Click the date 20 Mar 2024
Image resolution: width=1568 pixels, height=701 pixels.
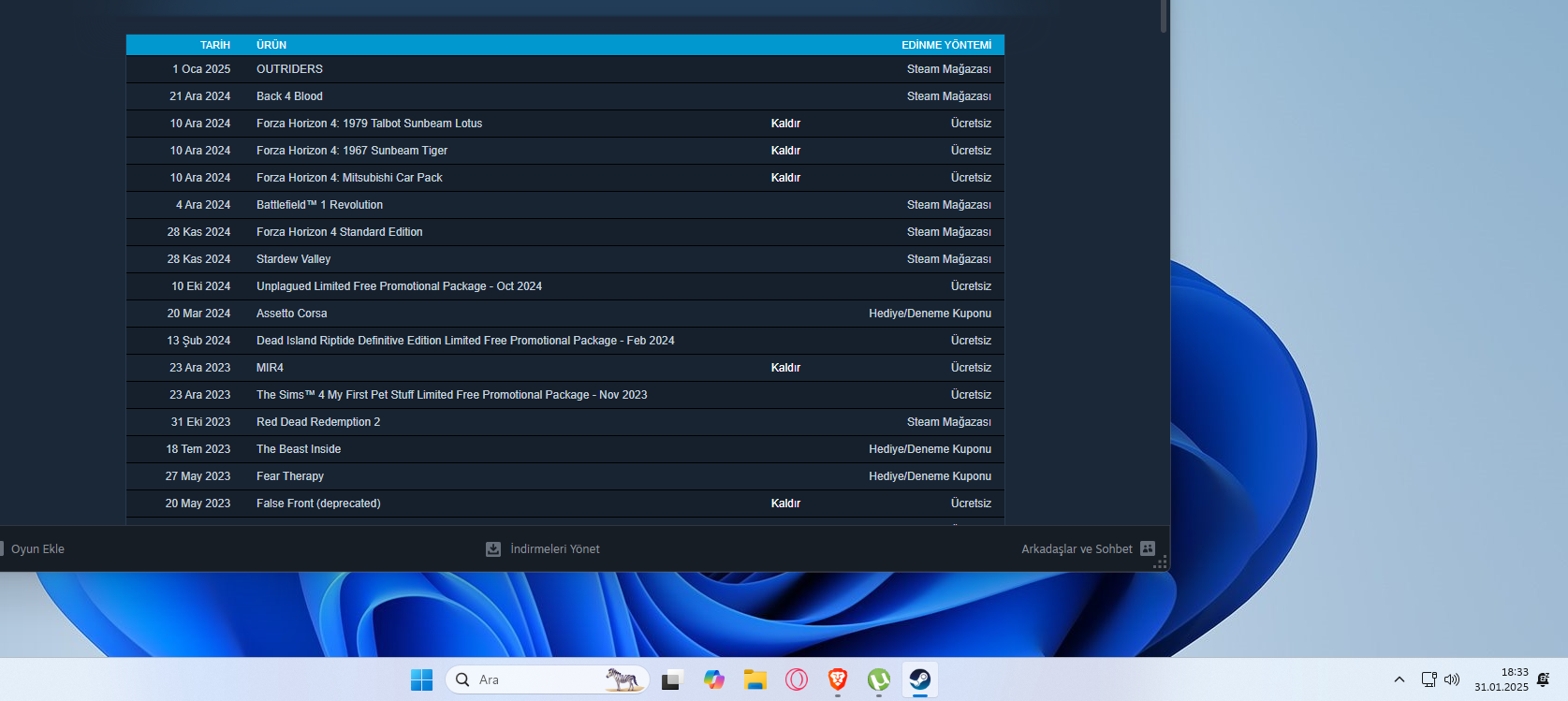(x=198, y=314)
